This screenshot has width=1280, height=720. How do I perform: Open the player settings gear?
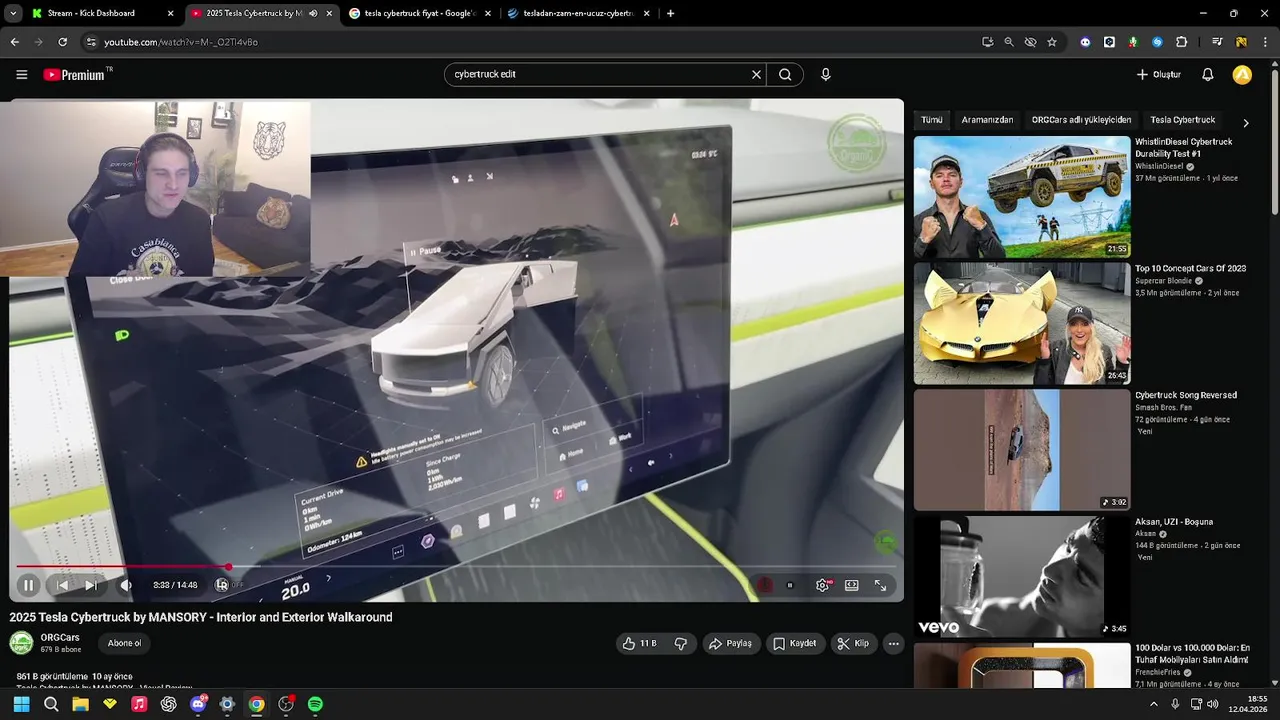click(x=823, y=585)
